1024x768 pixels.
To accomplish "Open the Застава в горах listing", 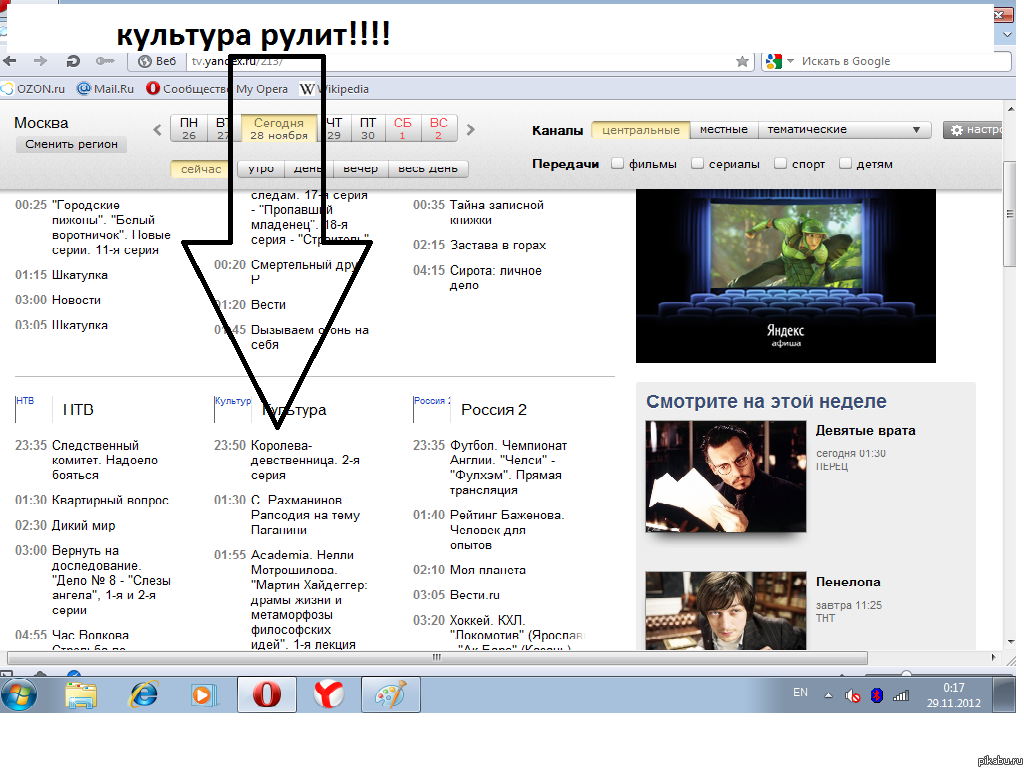I will (x=498, y=246).
